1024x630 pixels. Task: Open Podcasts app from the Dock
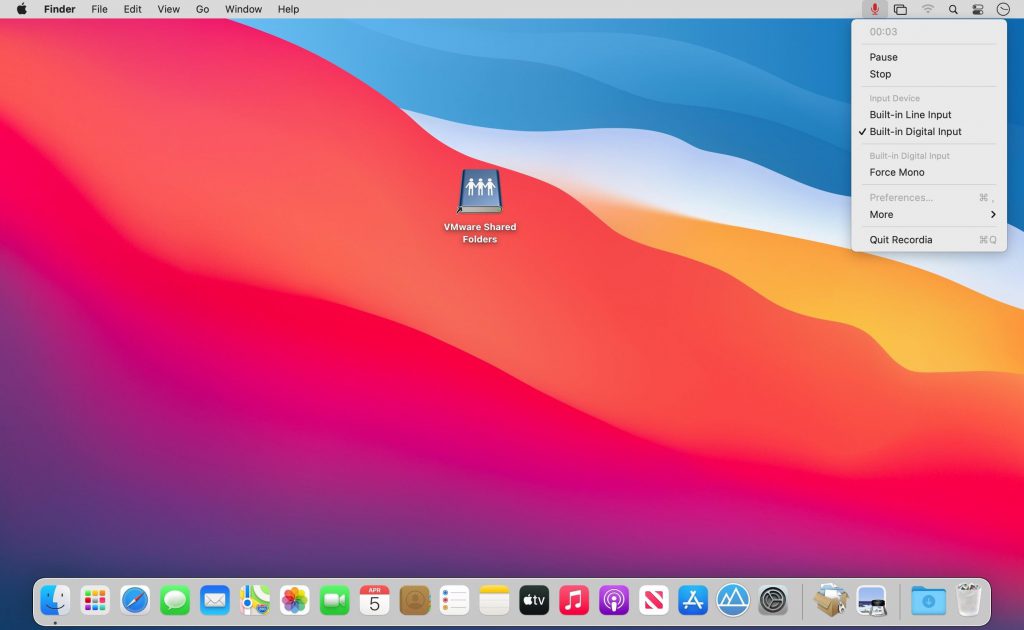pyautogui.click(x=614, y=600)
